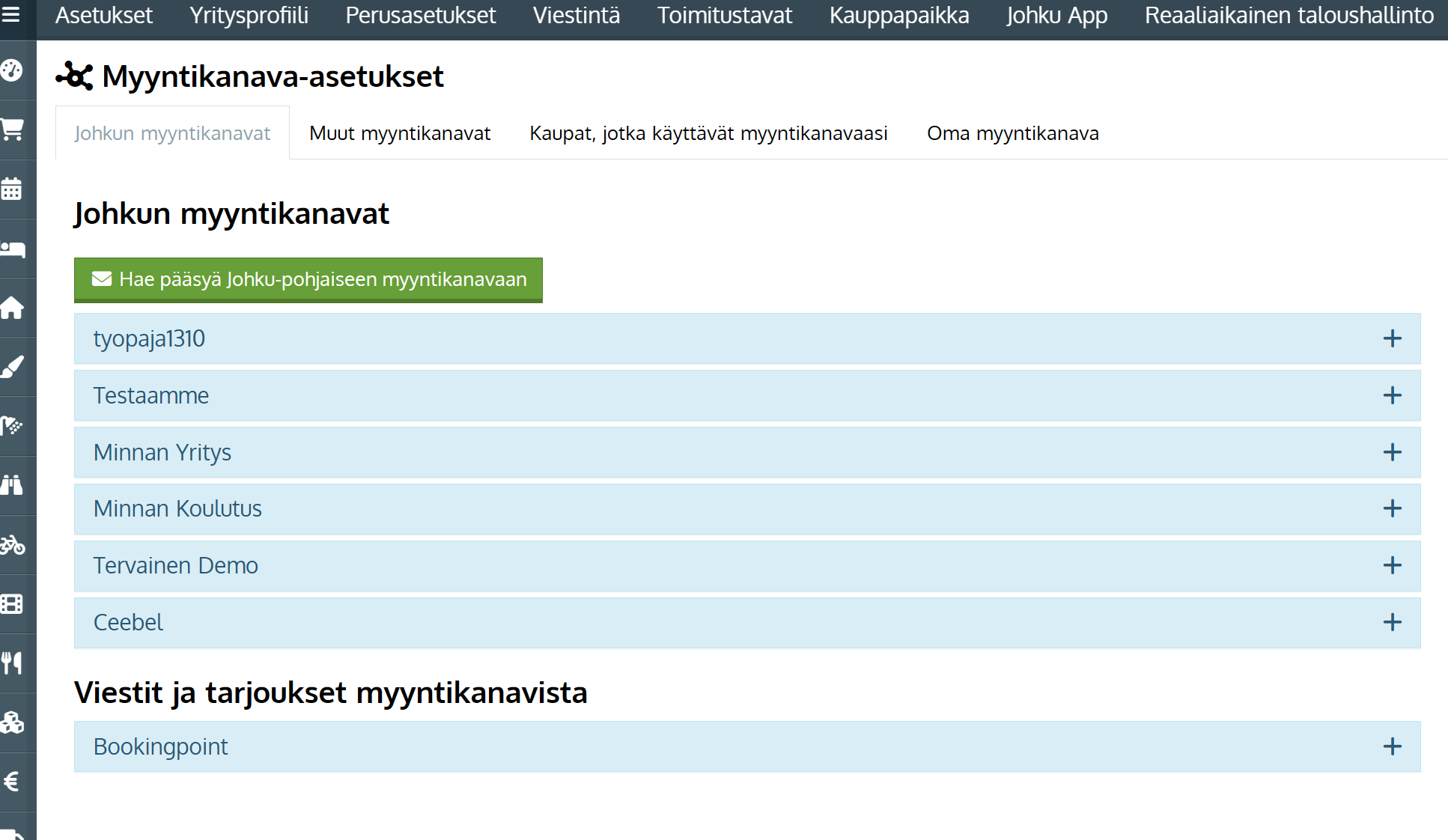Open the Johku App menu
1448x840 pixels.
point(1056,15)
